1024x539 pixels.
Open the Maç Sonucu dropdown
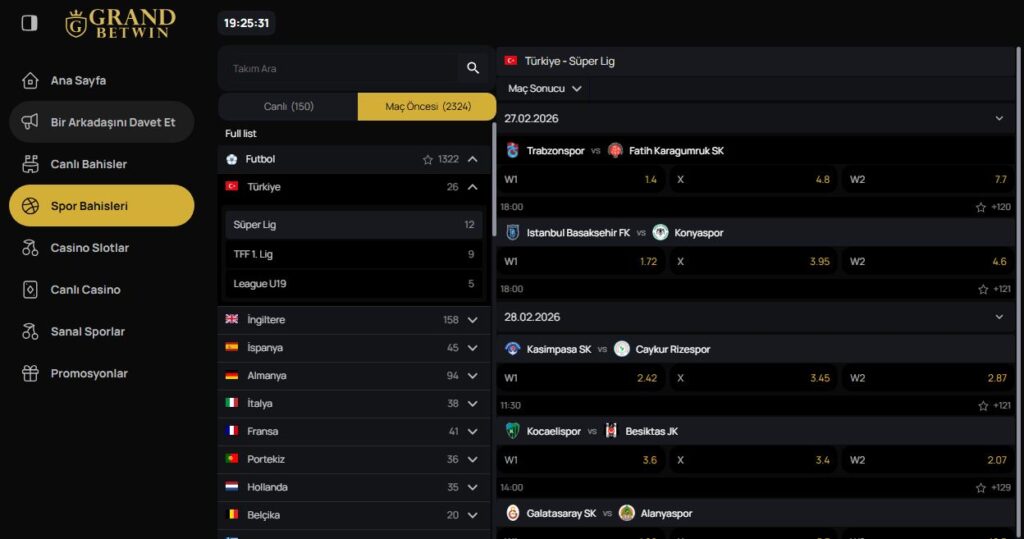click(545, 89)
